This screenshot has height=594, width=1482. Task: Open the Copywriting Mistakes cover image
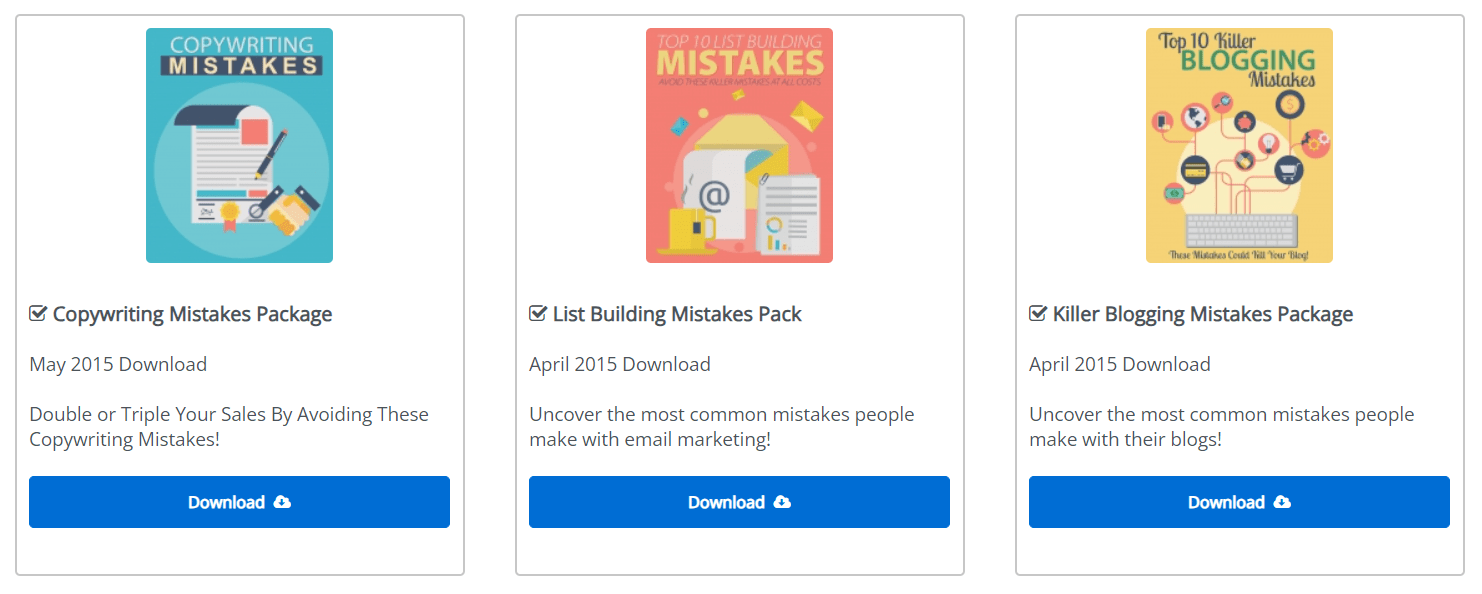[239, 145]
